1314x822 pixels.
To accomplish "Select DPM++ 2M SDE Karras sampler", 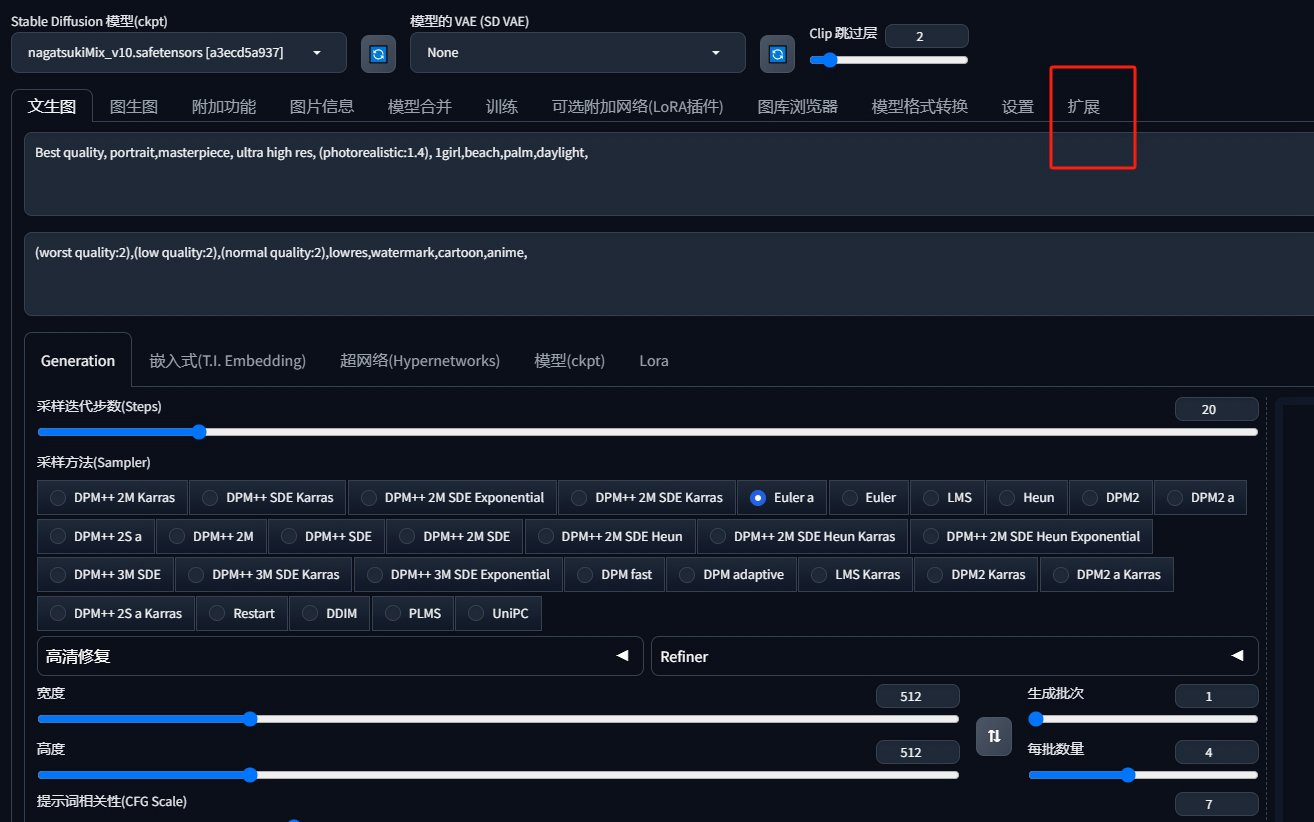I will 646,497.
